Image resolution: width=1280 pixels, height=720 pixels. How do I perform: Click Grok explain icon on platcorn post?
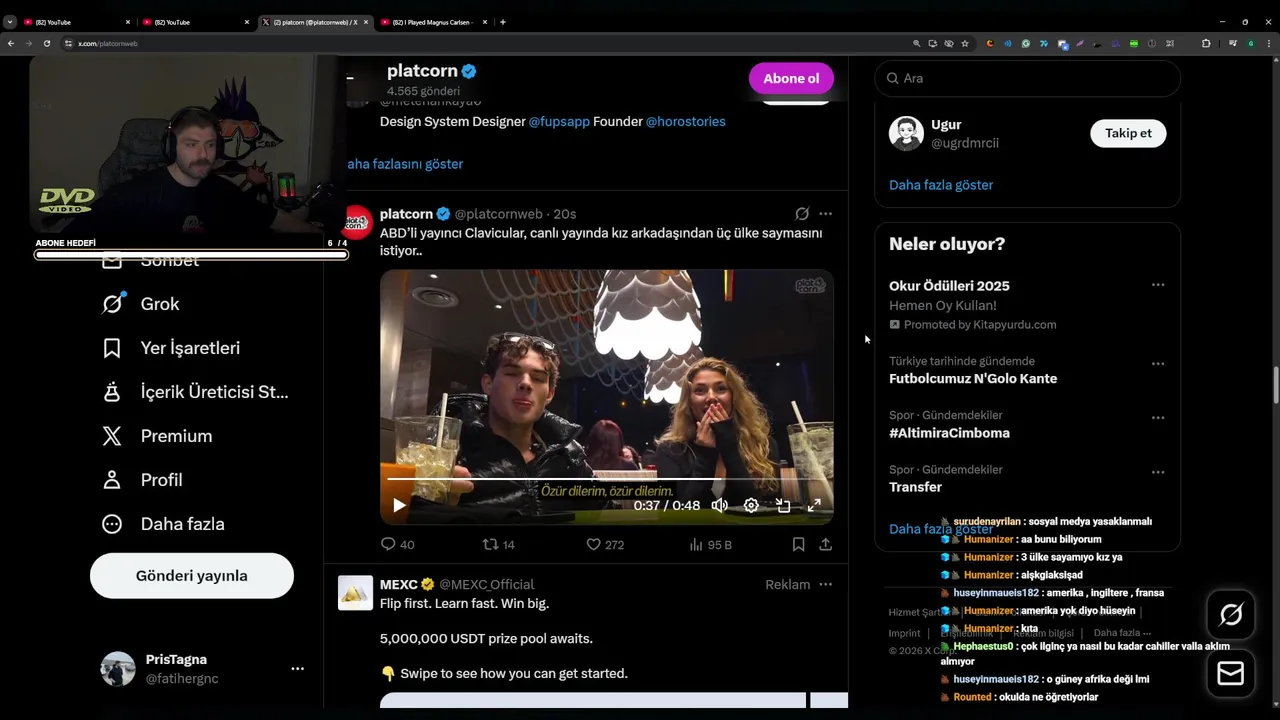point(802,214)
